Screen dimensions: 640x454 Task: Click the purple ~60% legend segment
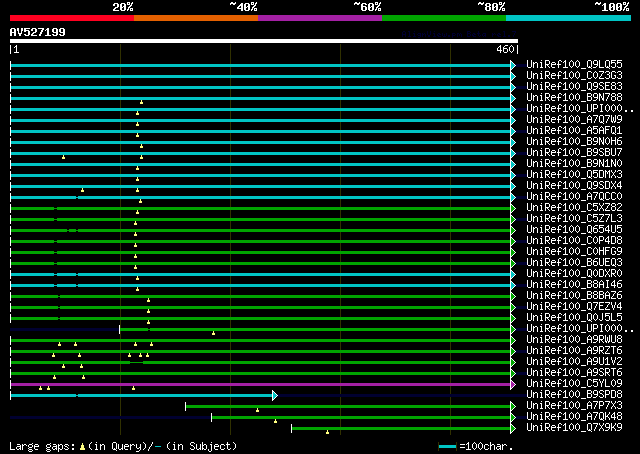(x=319, y=18)
